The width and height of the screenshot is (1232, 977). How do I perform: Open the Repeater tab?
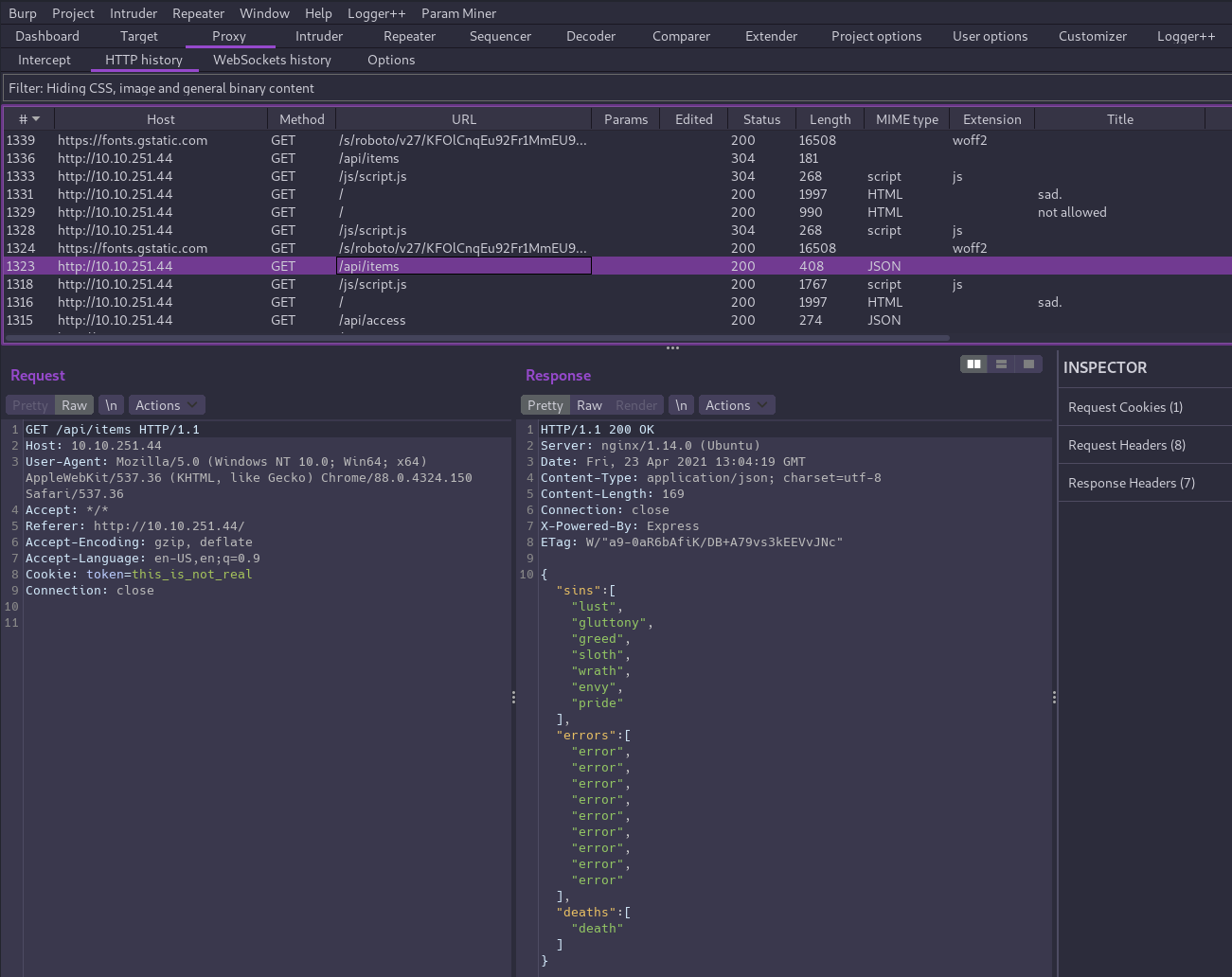[409, 36]
